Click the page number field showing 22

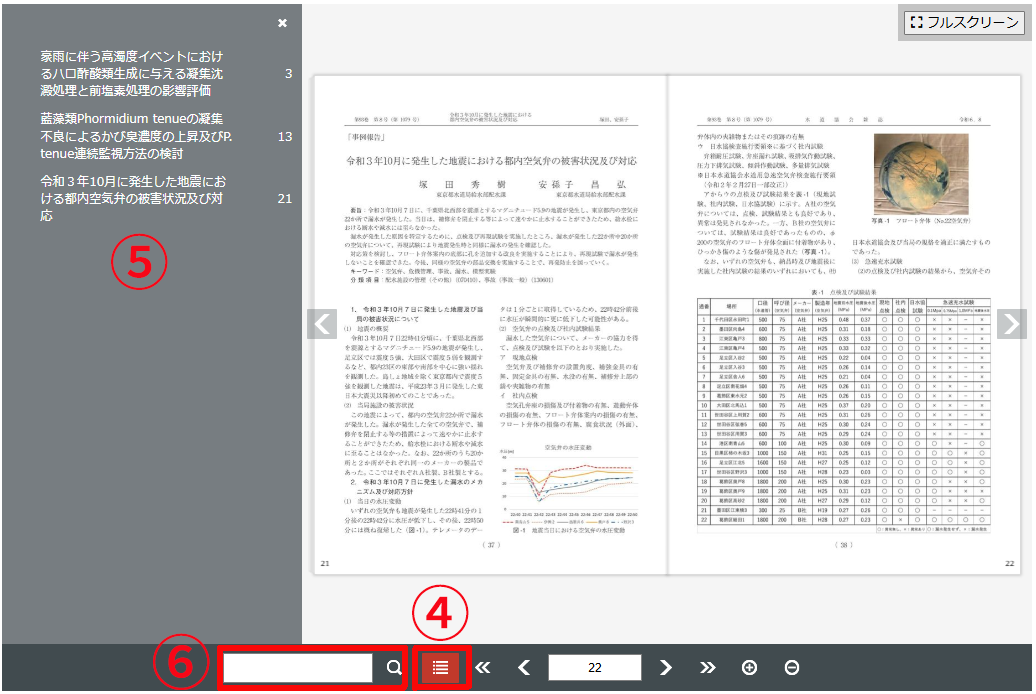coord(595,668)
